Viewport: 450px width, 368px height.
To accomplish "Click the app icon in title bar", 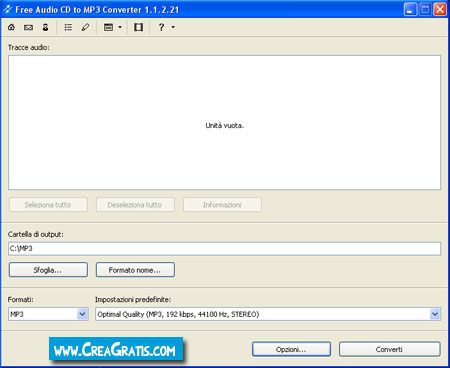I will tap(7, 9).
